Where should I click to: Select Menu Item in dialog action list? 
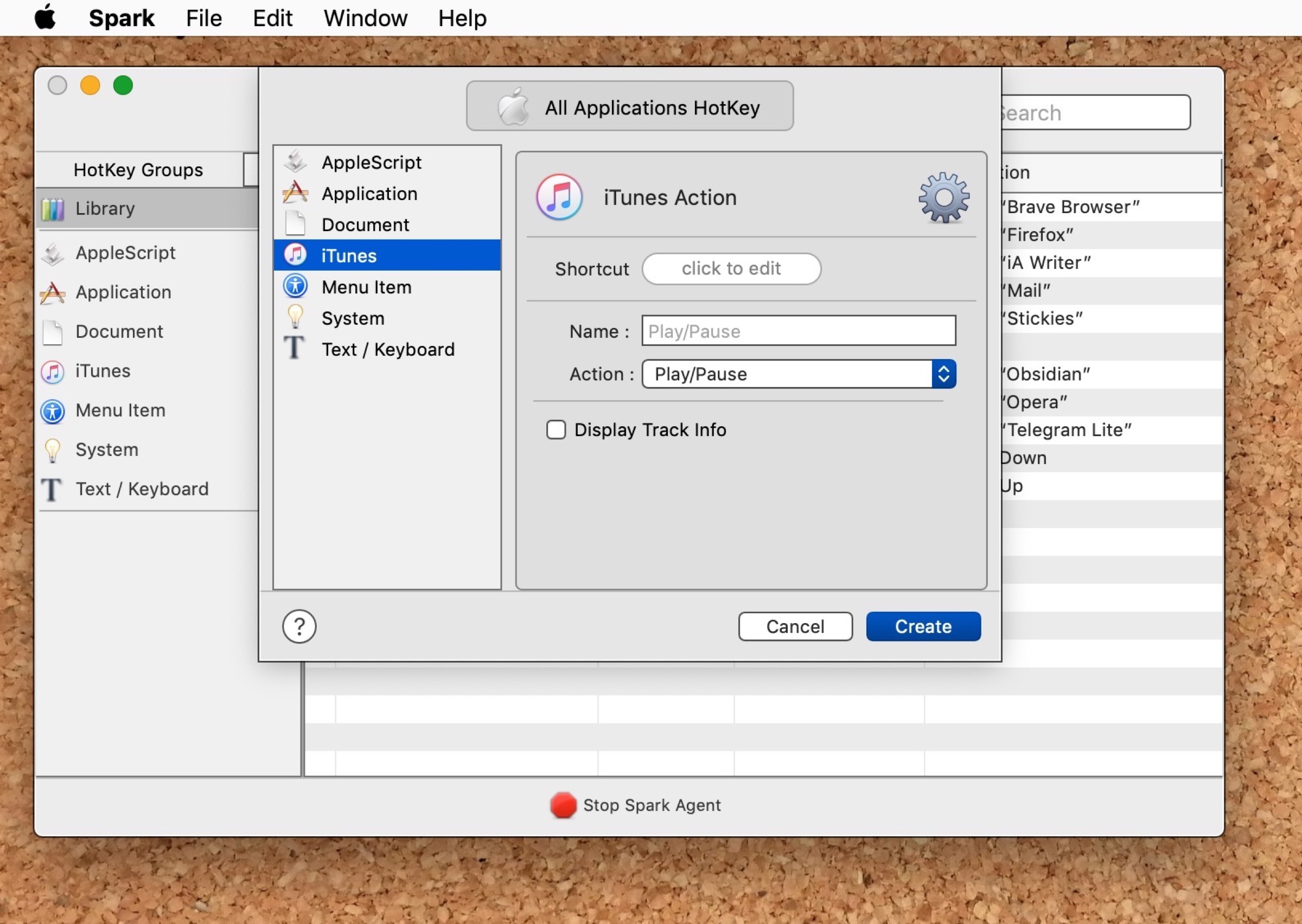click(x=366, y=287)
